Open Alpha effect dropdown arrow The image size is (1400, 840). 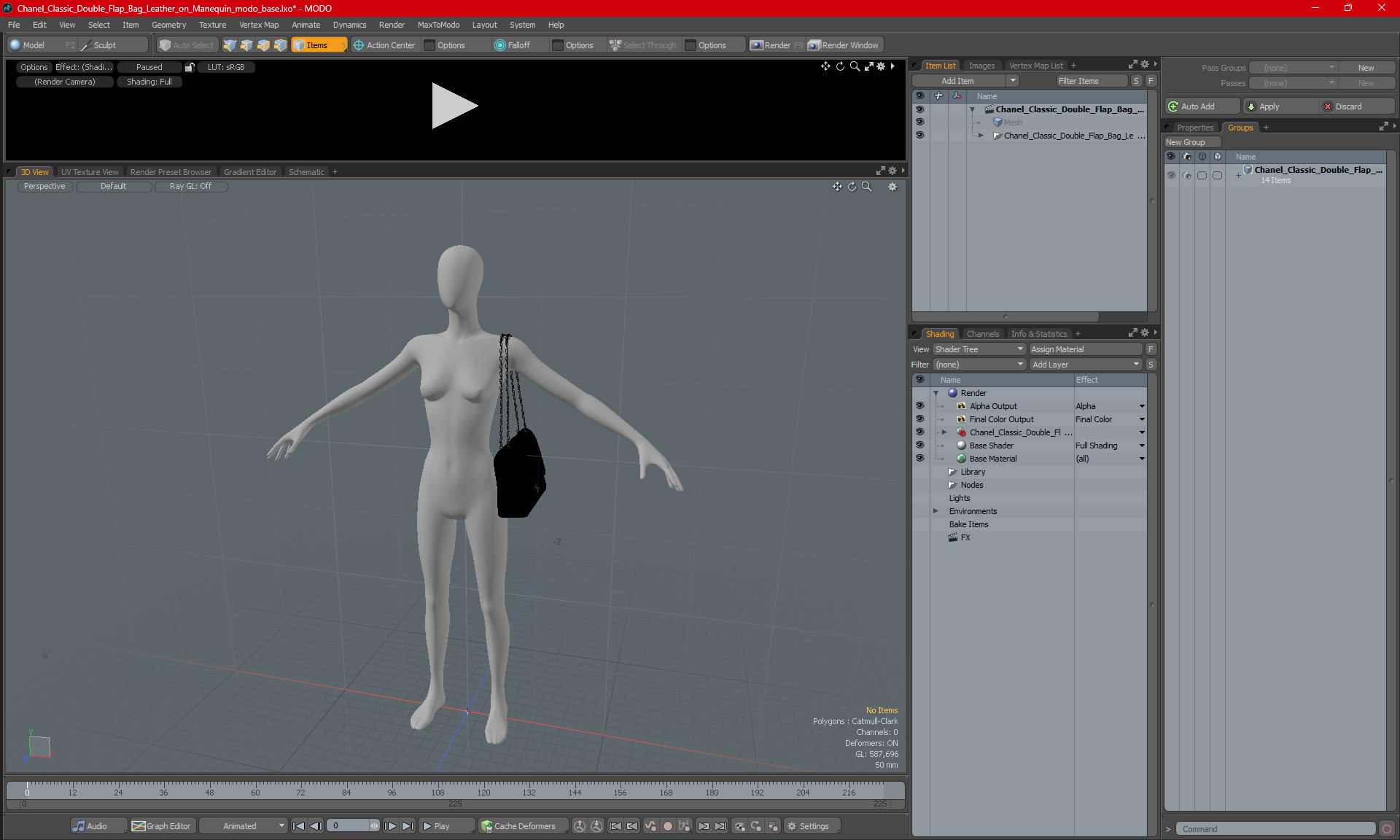(1142, 406)
